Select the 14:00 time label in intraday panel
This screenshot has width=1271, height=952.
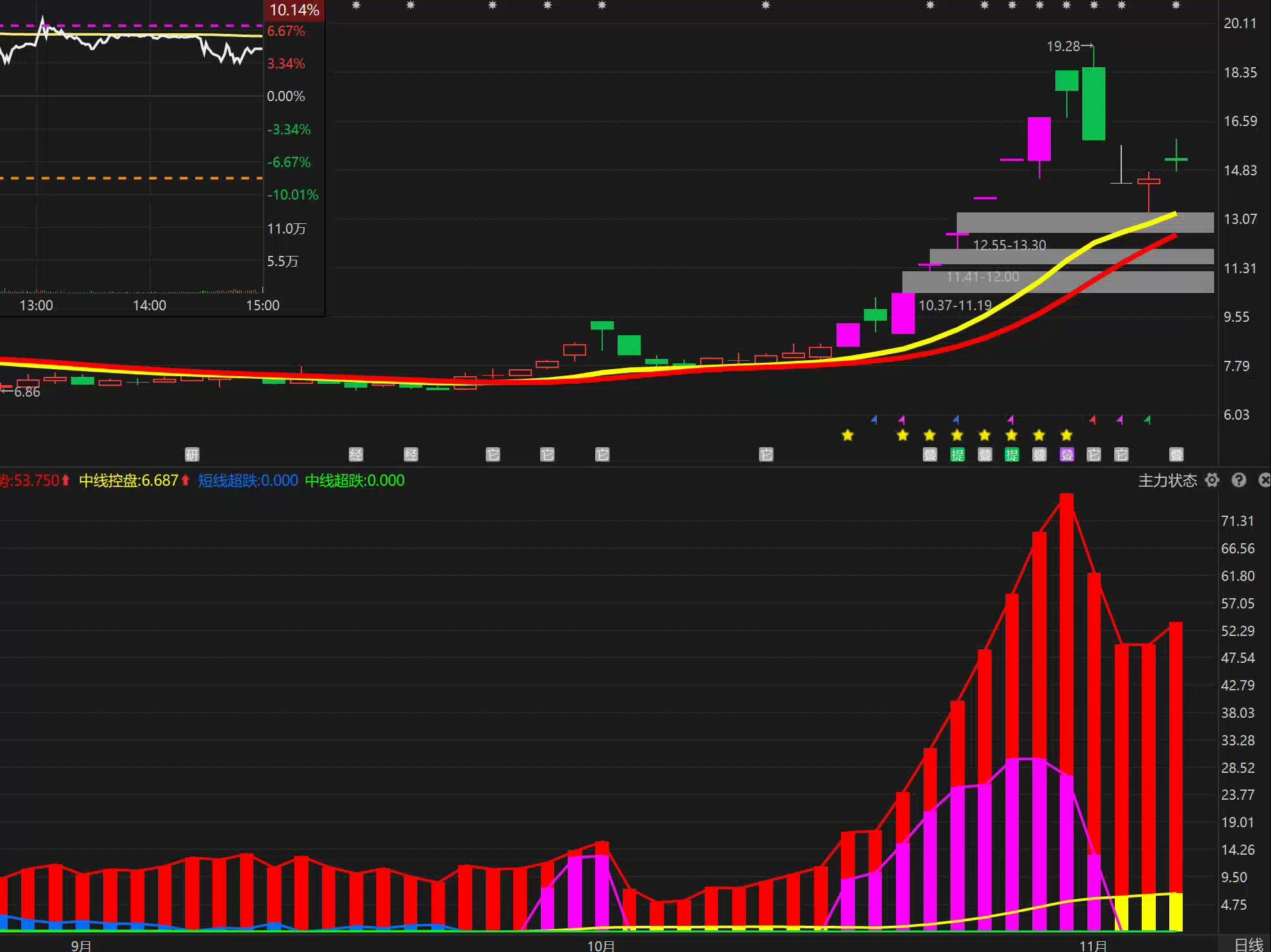[x=149, y=305]
